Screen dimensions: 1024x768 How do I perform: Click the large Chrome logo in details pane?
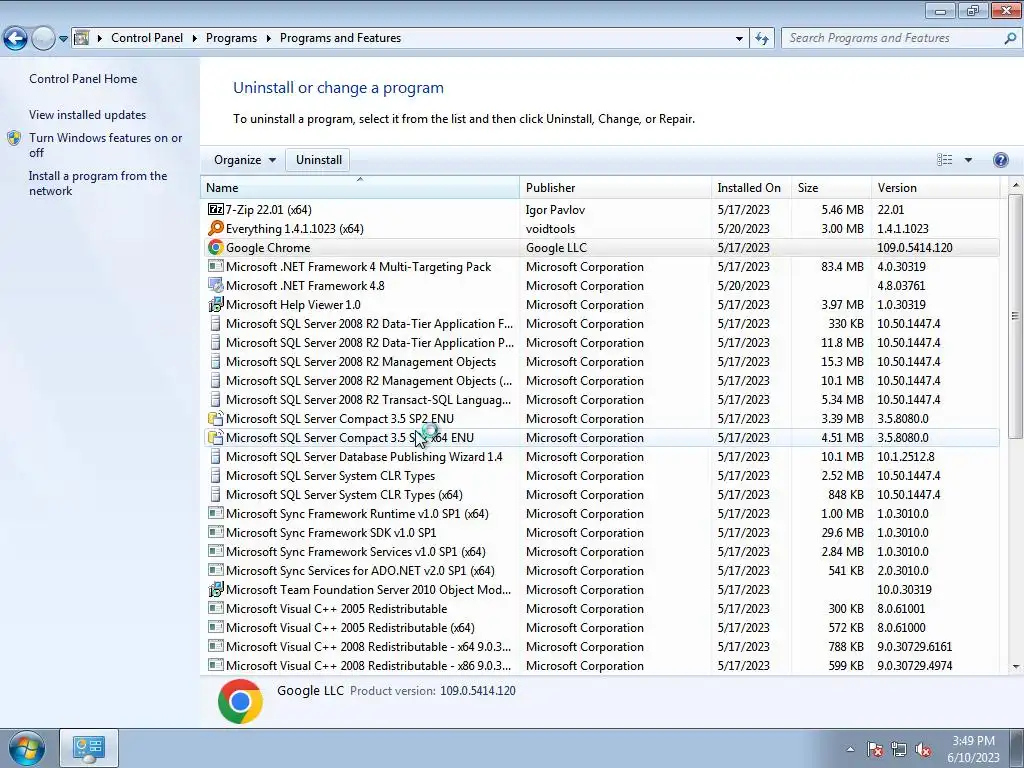click(x=240, y=701)
